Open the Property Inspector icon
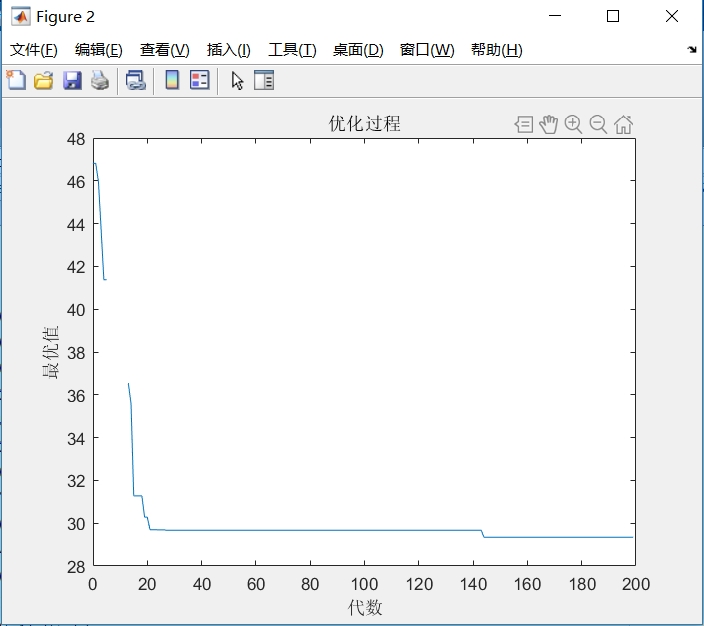The width and height of the screenshot is (704, 626). click(264, 80)
